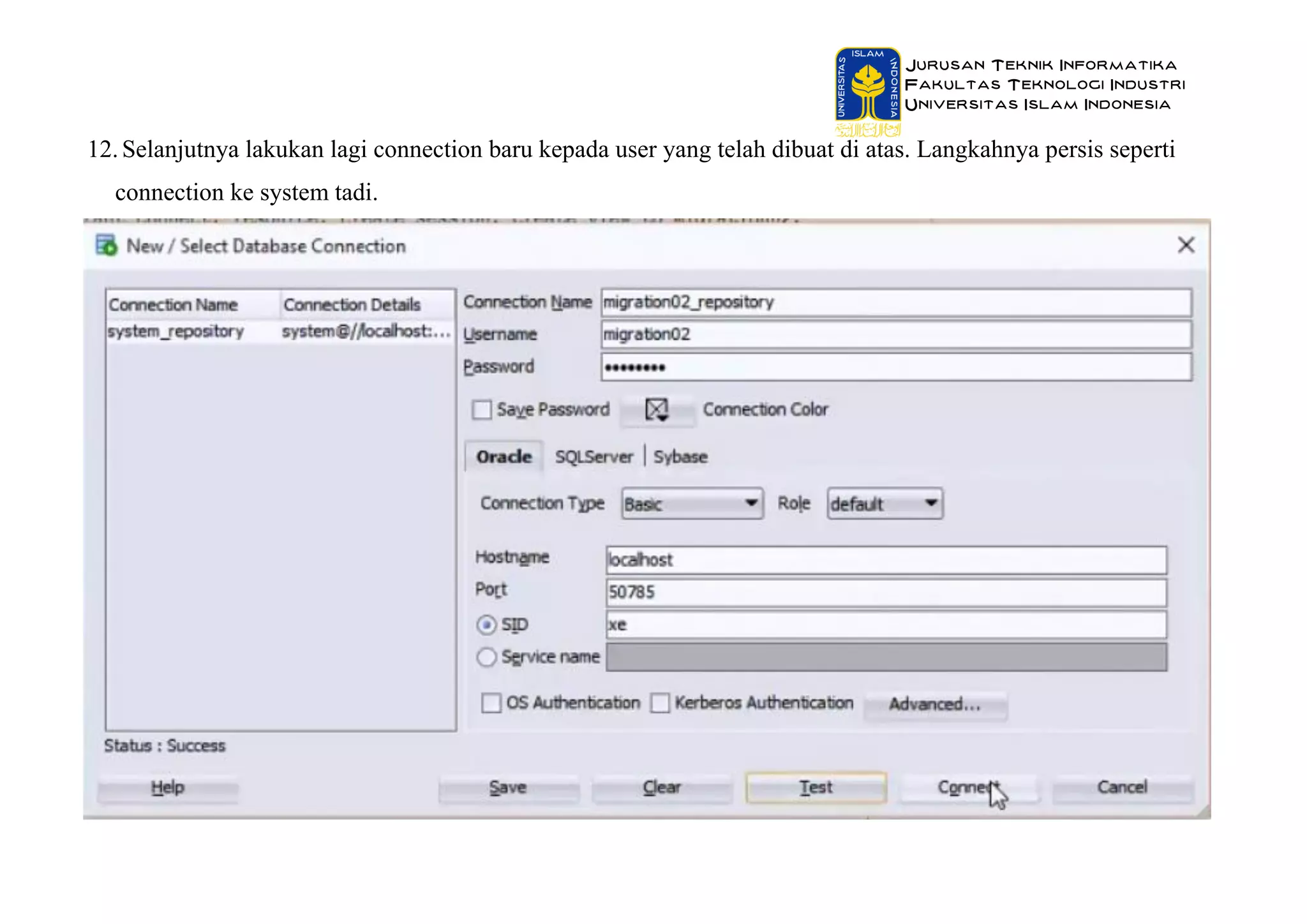
Task: Click the Connection Details column header
Action: [368, 305]
